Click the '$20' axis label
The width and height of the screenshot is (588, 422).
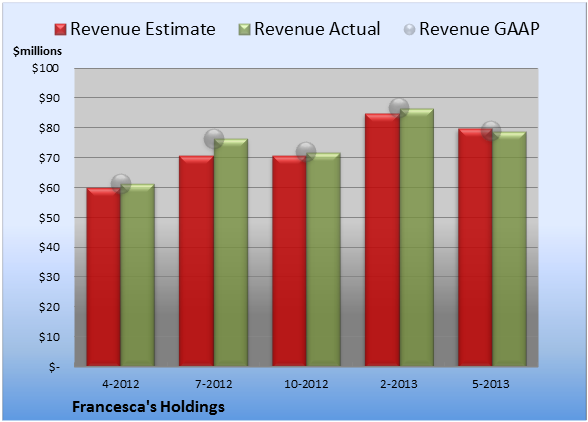click(49, 307)
